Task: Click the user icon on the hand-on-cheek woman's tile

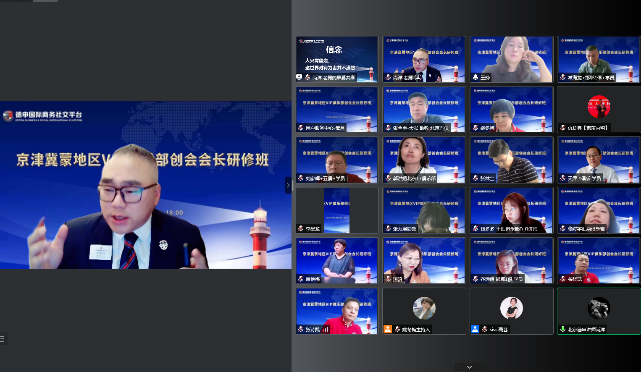Action: click(x=475, y=77)
